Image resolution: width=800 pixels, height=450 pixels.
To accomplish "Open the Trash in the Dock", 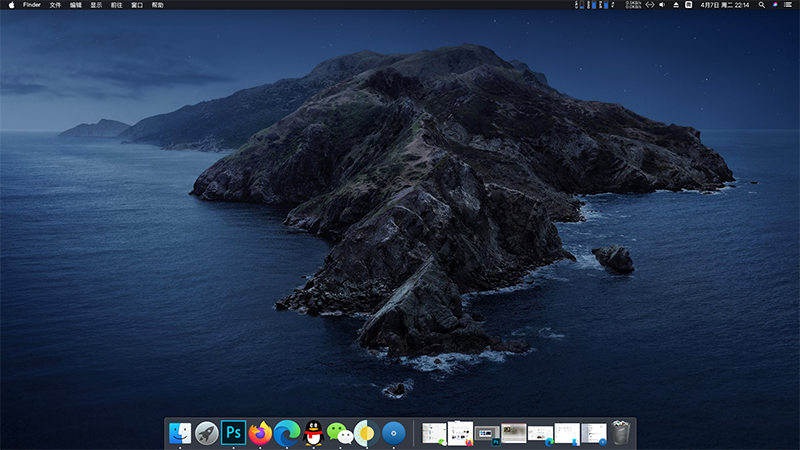I will tap(621, 433).
